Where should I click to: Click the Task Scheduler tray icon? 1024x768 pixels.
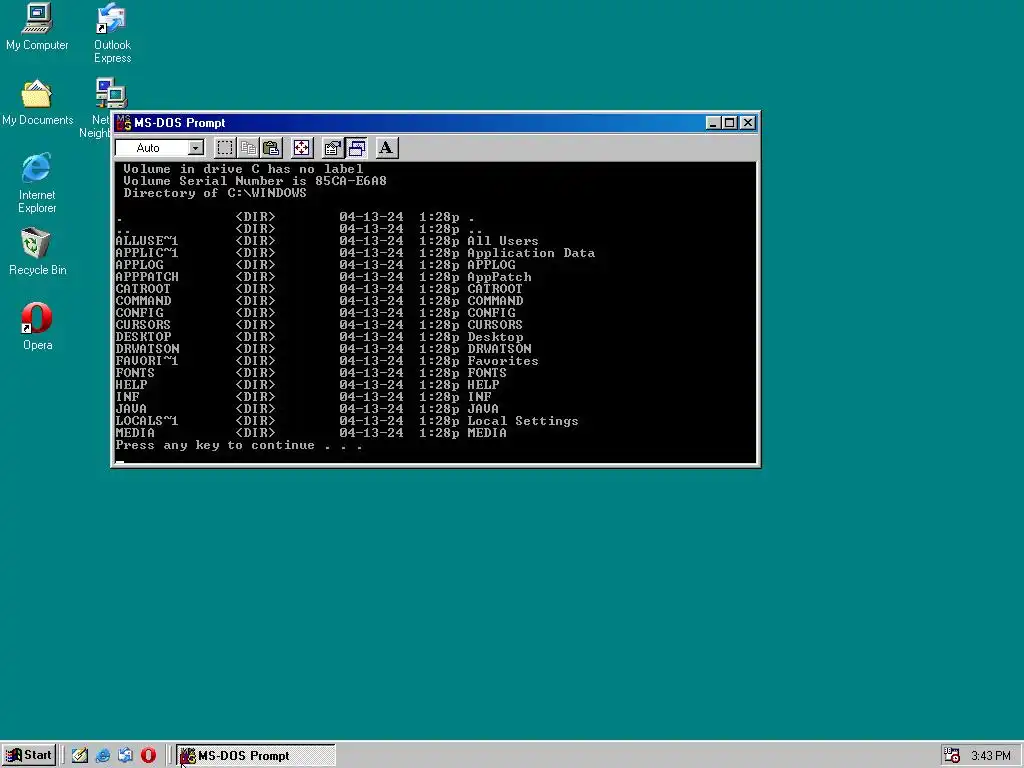coord(952,756)
